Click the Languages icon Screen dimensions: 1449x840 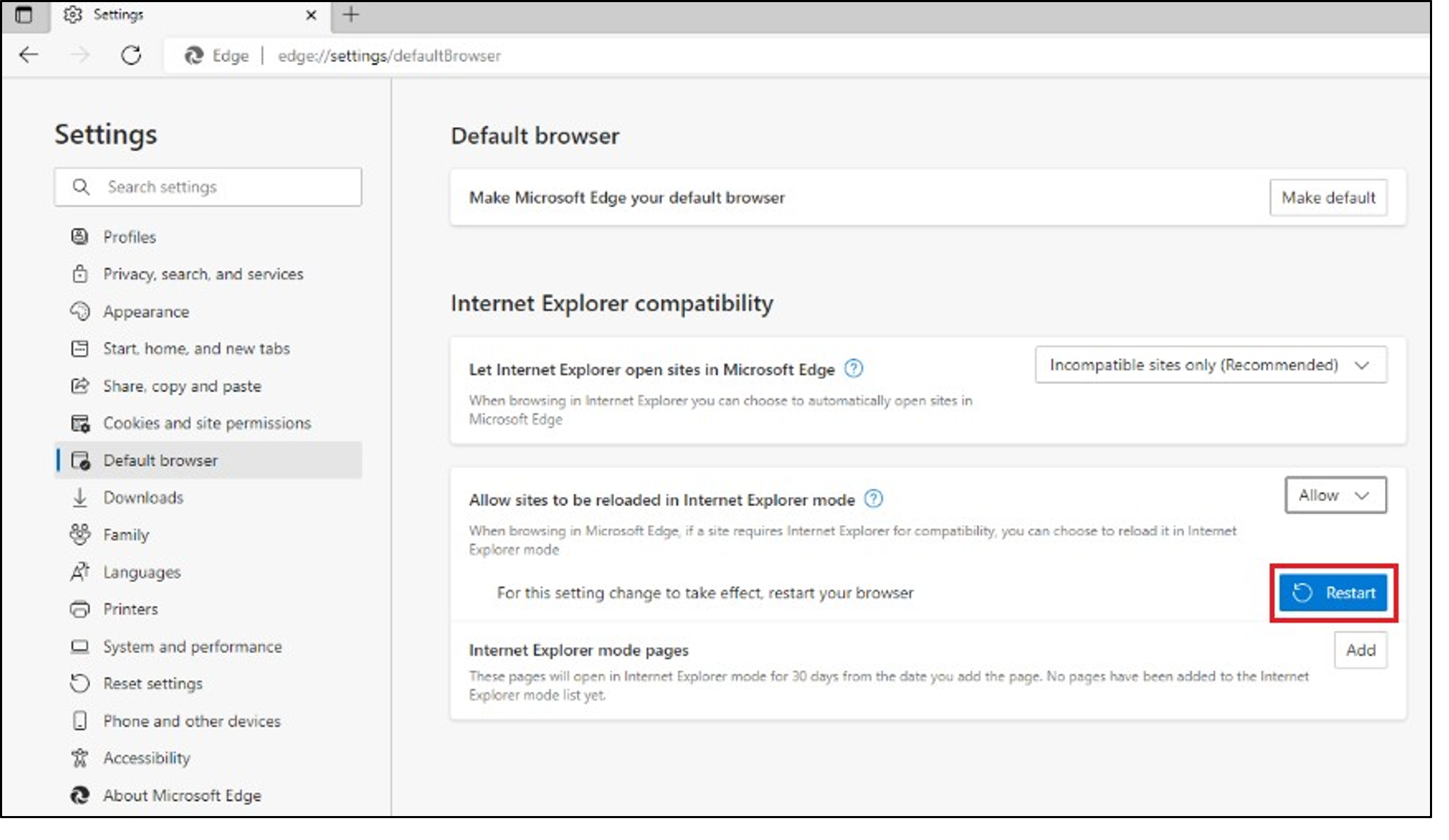tap(80, 572)
